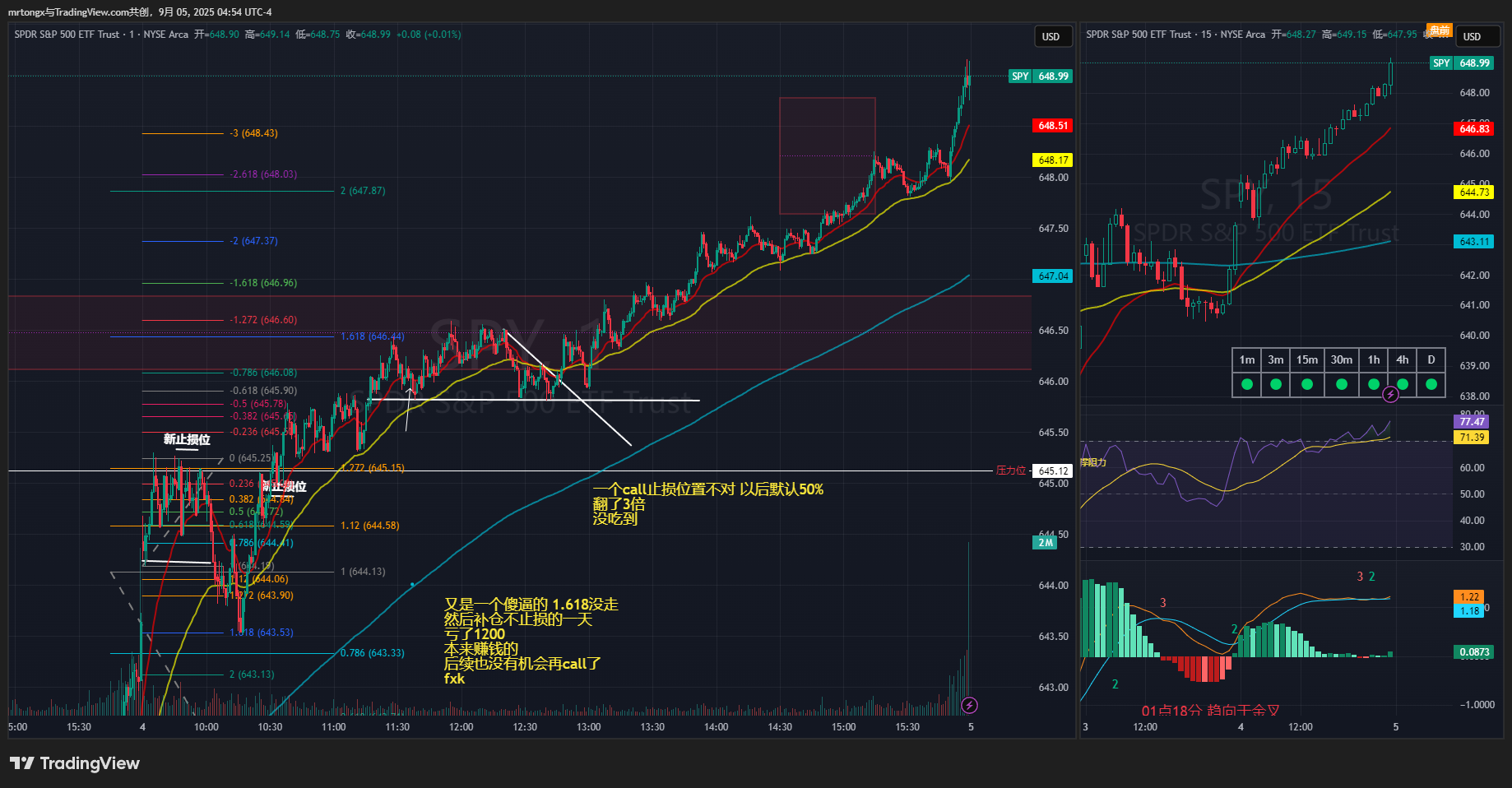The width and height of the screenshot is (1512, 788).
Task: Click the yellow note starting with 一个call止损位置不对
Action: pyautogui.click(x=707, y=503)
